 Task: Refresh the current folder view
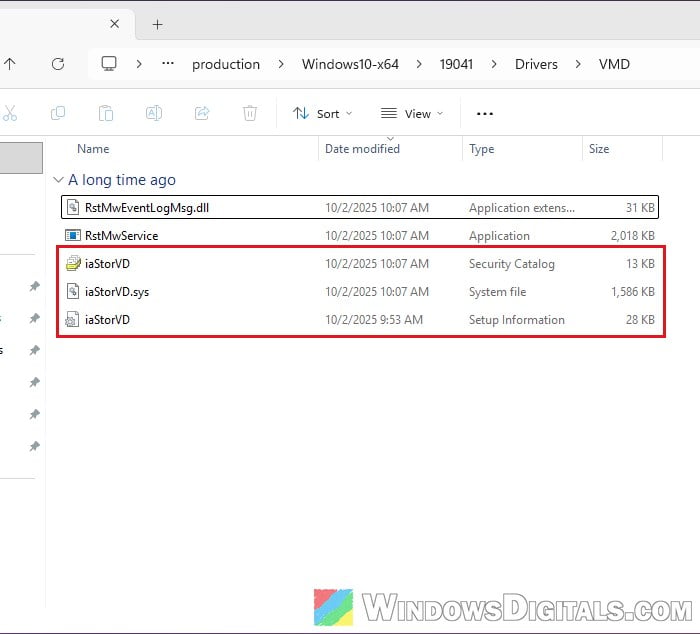click(x=58, y=64)
